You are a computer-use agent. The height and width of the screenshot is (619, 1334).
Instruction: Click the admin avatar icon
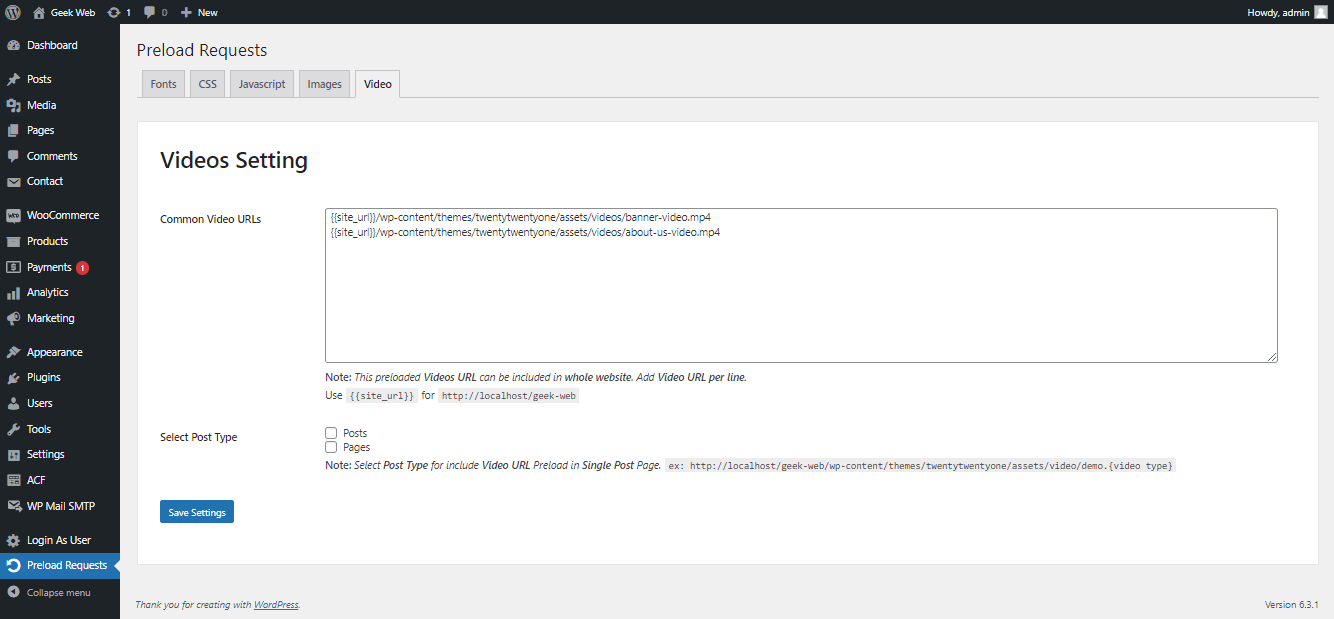click(x=1320, y=12)
